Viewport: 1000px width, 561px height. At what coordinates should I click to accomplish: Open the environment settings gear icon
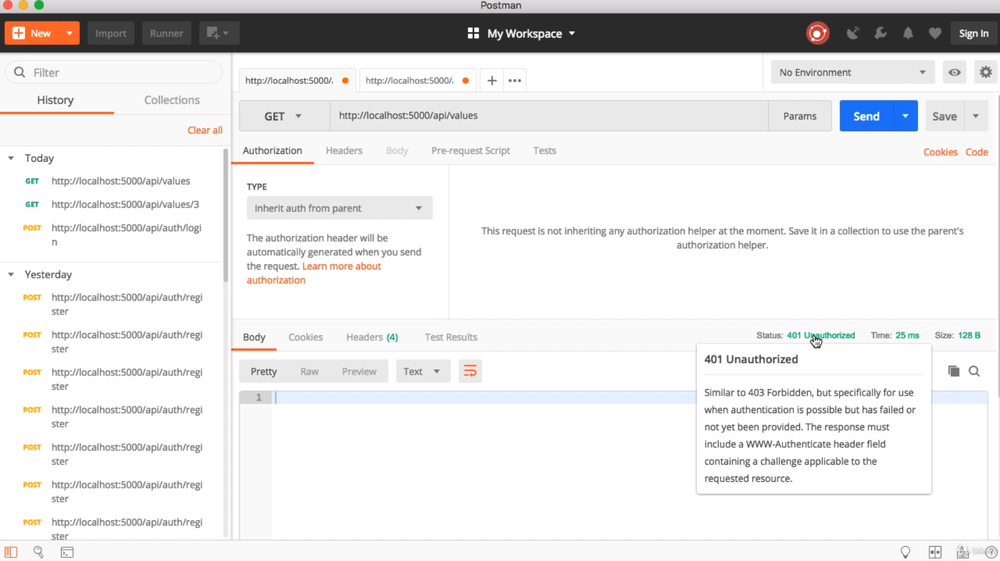[985, 72]
